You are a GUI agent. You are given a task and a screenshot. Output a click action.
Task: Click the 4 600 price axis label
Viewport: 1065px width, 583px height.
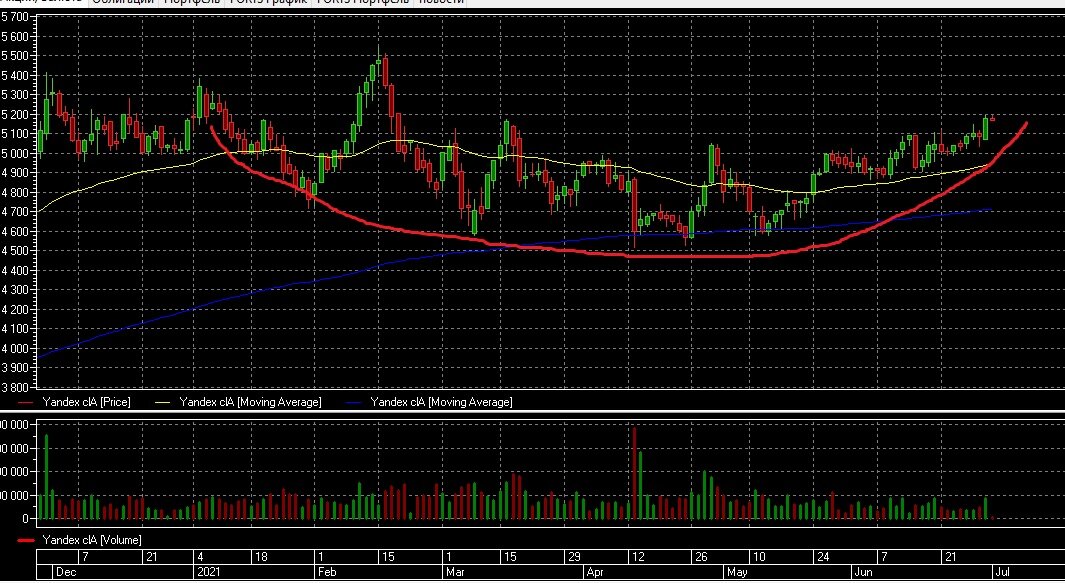pyautogui.click(x=15, y=232)
